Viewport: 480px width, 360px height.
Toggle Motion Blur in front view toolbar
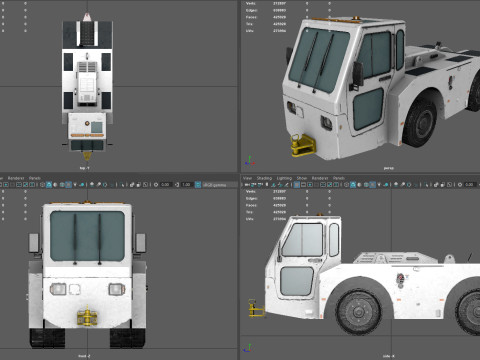click(99, 184)
